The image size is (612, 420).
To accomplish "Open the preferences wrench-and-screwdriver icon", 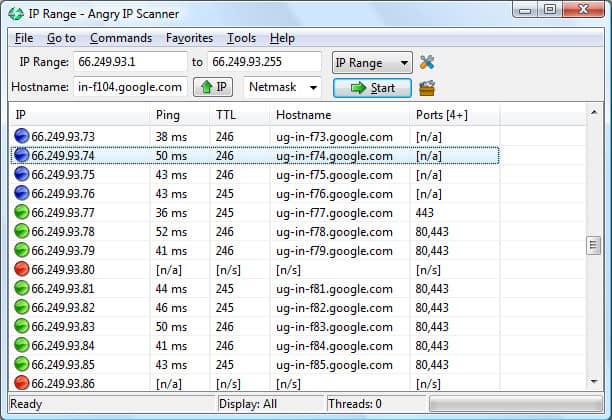I will coord(427,62).
